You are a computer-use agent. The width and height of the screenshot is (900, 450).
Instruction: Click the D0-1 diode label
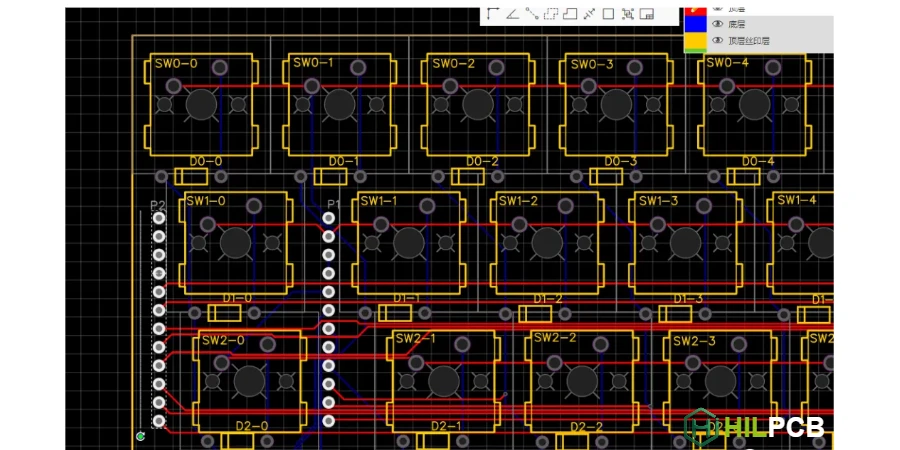click(345, 162)
